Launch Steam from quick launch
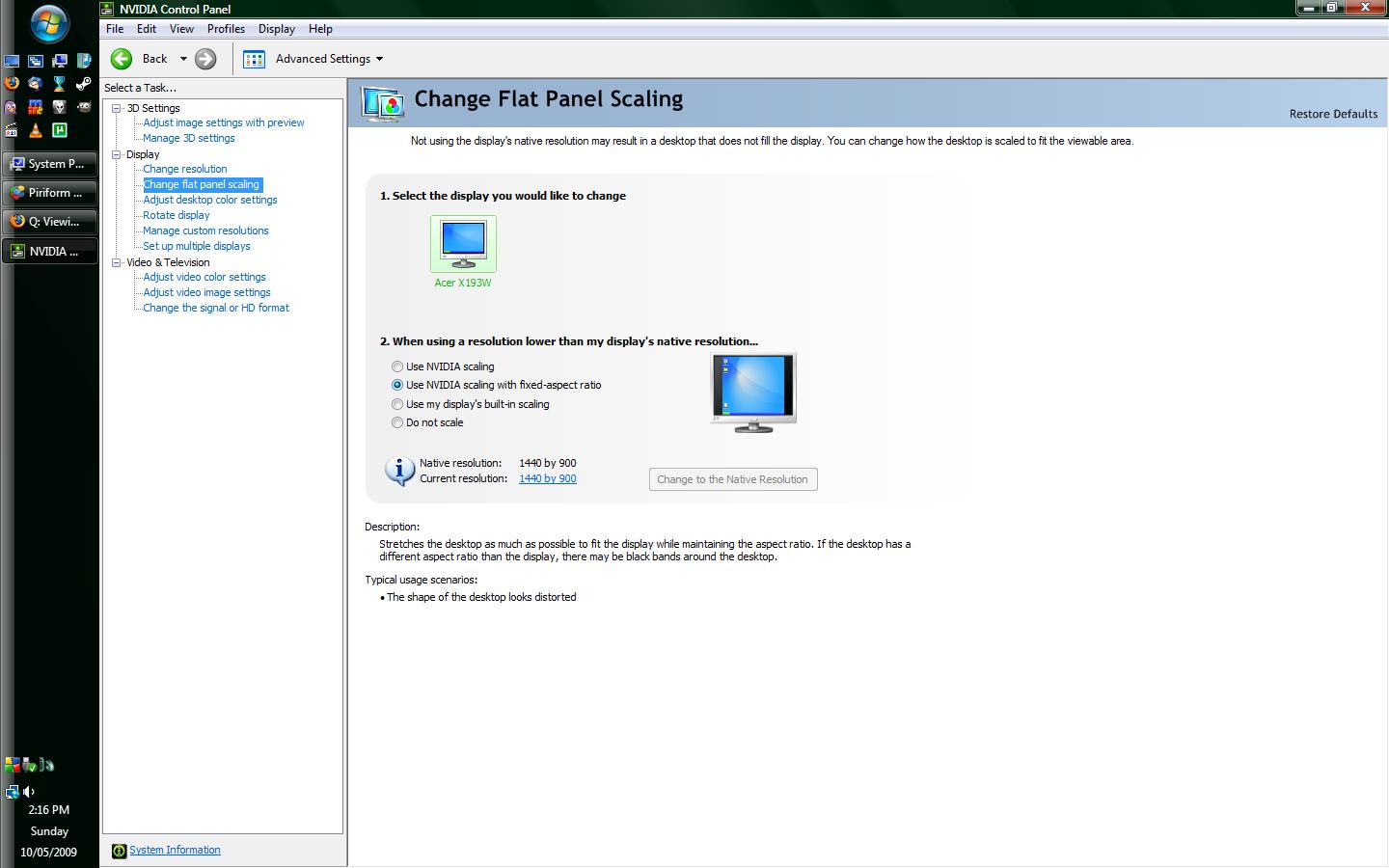Viewport: 1389px width, 868px height. pos(84,83)
